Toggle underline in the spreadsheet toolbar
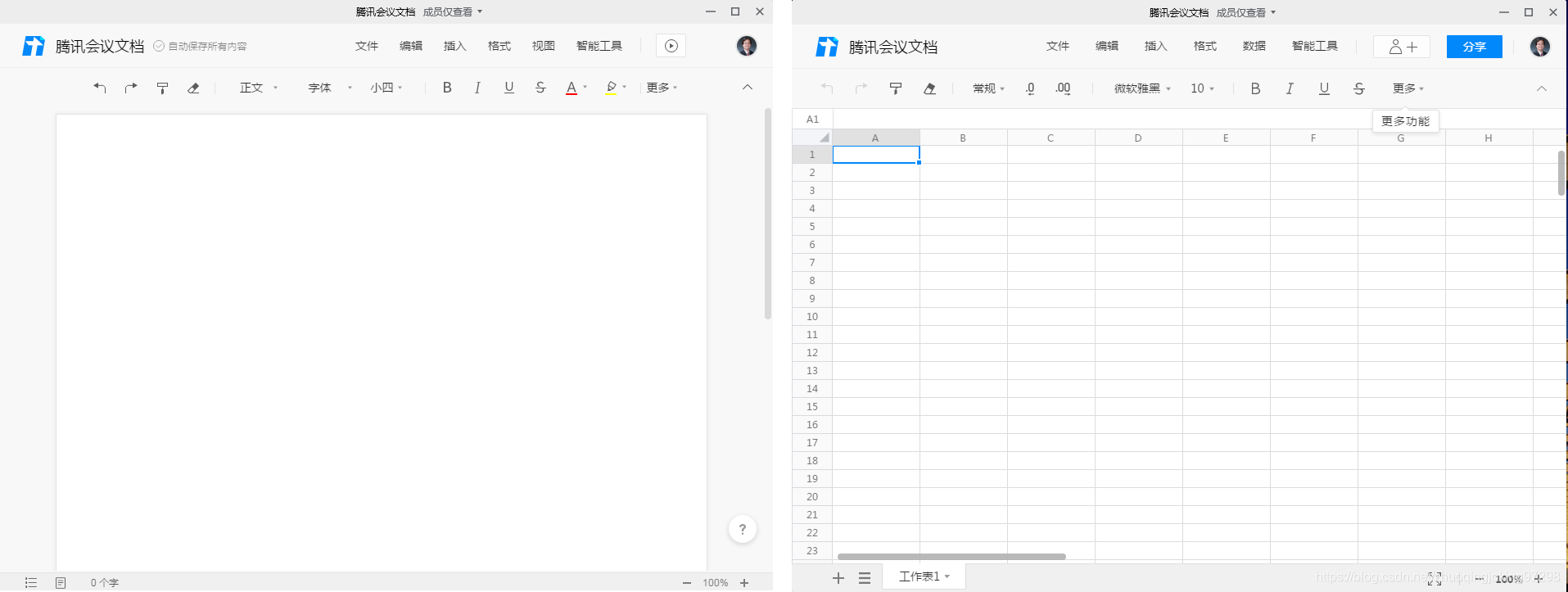This screenshot has height=592, width=1568. pyautogui.click(x=1324, y=88)
